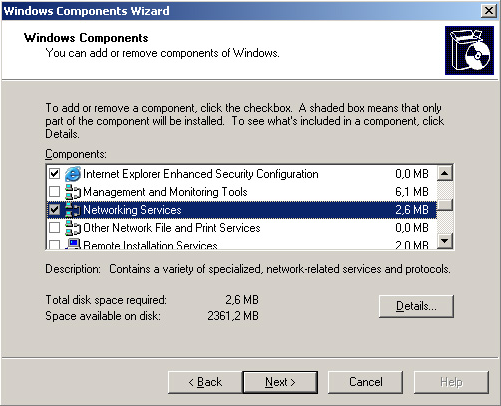Select the 'Networking Services' row text
Viewport: 501px width, 406px height.
tap(132, 210)
